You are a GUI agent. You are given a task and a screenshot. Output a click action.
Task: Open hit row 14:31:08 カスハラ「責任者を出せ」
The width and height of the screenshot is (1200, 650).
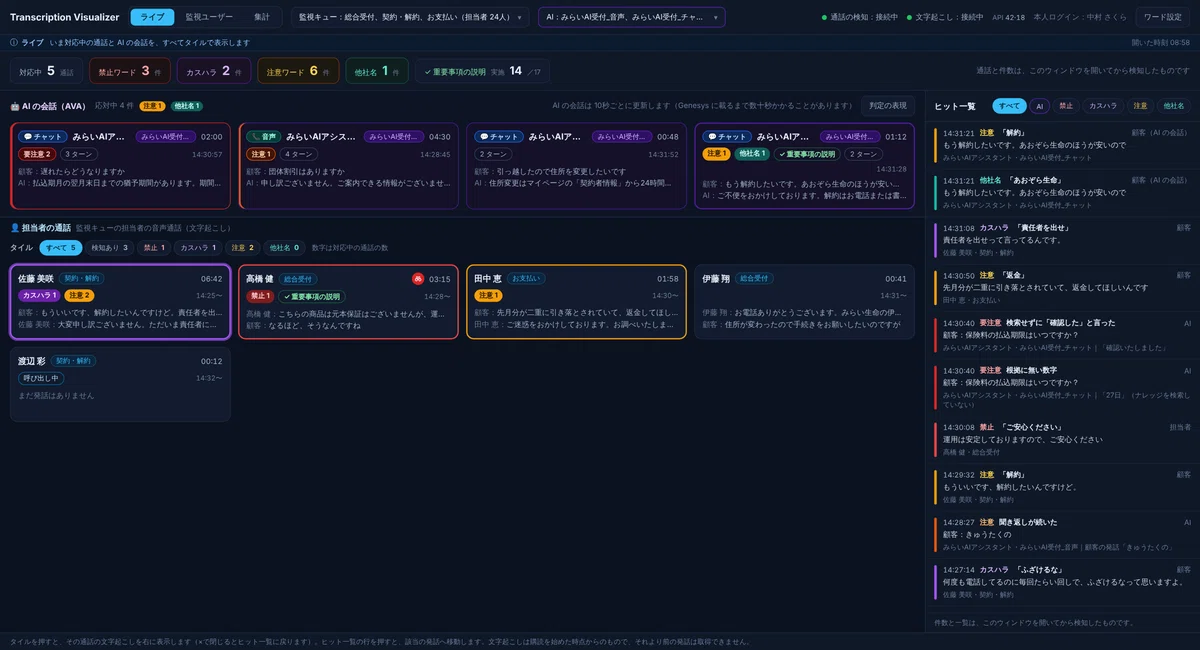click(1062, 240)
